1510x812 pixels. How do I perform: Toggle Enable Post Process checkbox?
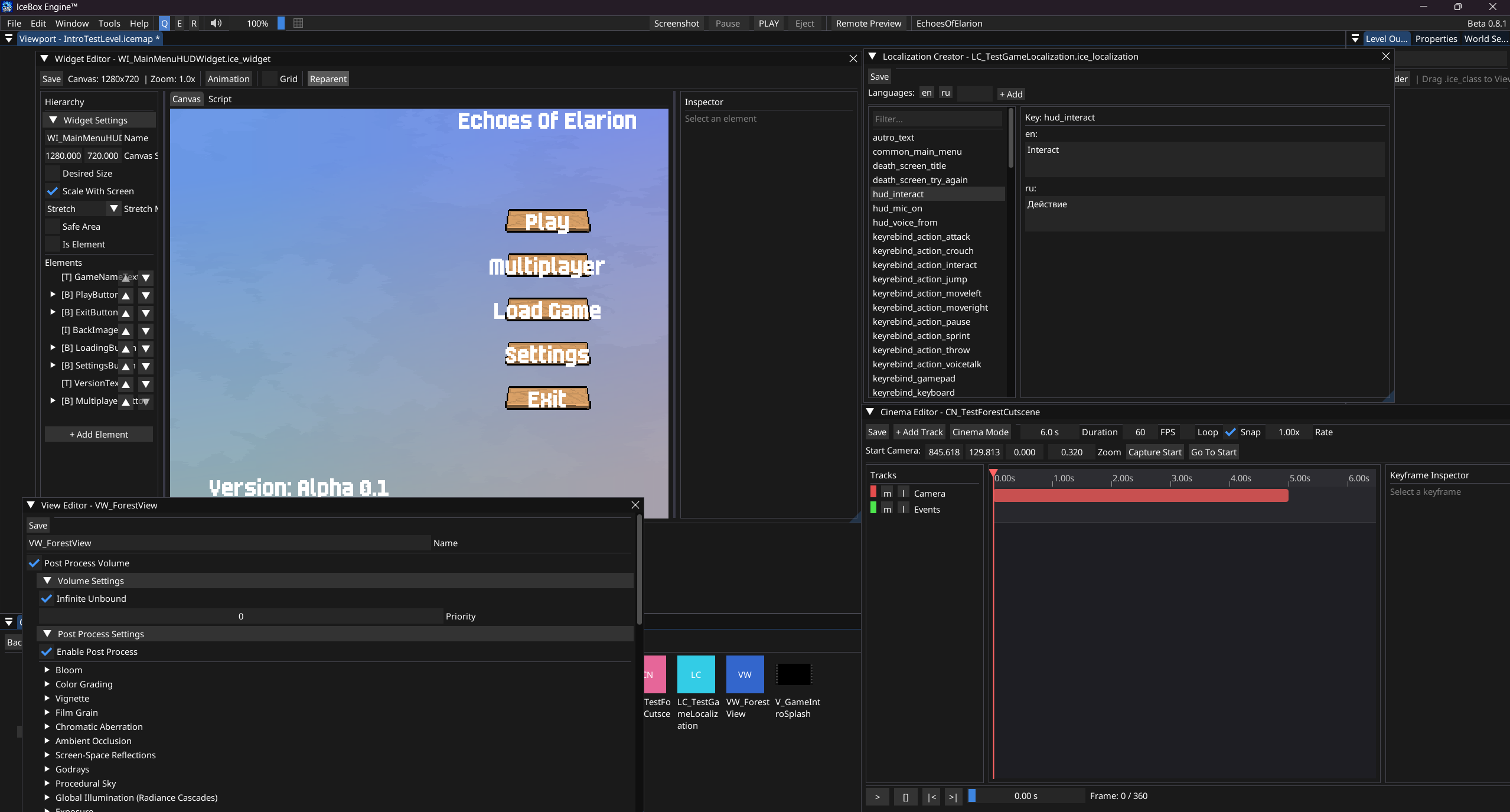pyautogui.click(x=47, y=651)
